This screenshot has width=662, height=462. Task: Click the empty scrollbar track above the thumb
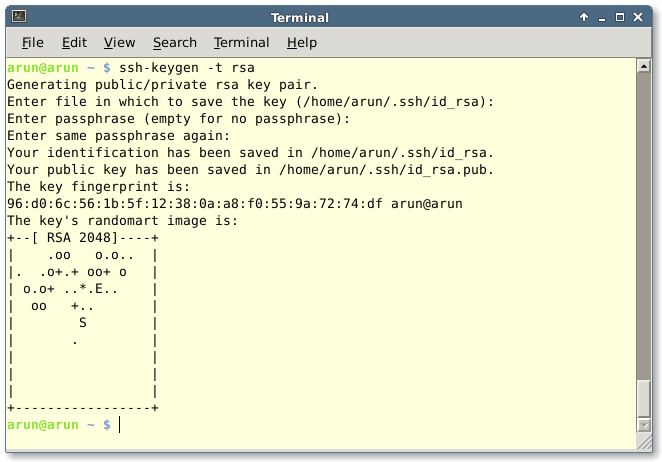coord(644,220)
